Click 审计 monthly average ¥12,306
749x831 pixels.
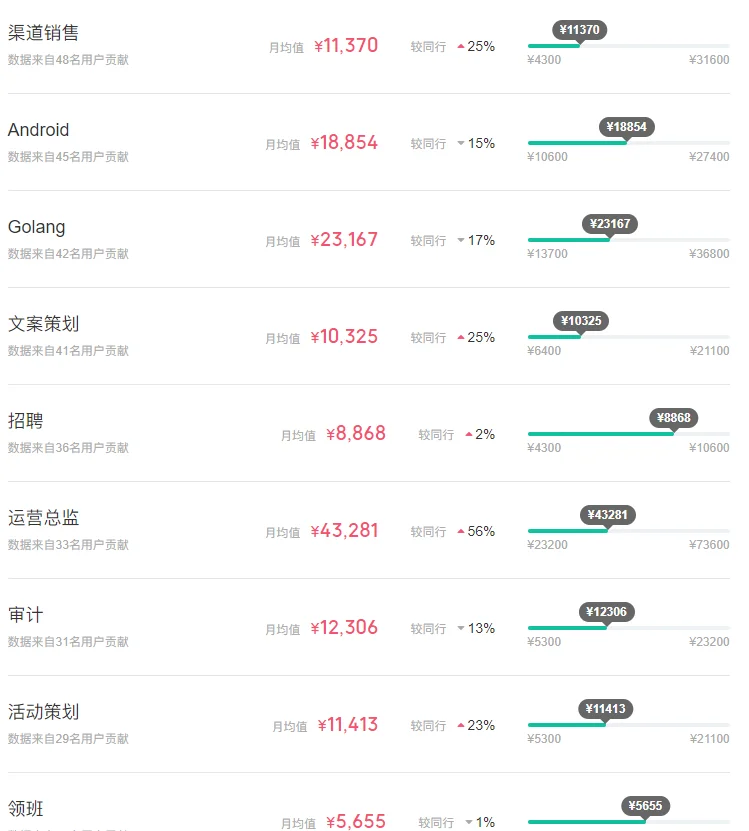click(x=345, y=627)
